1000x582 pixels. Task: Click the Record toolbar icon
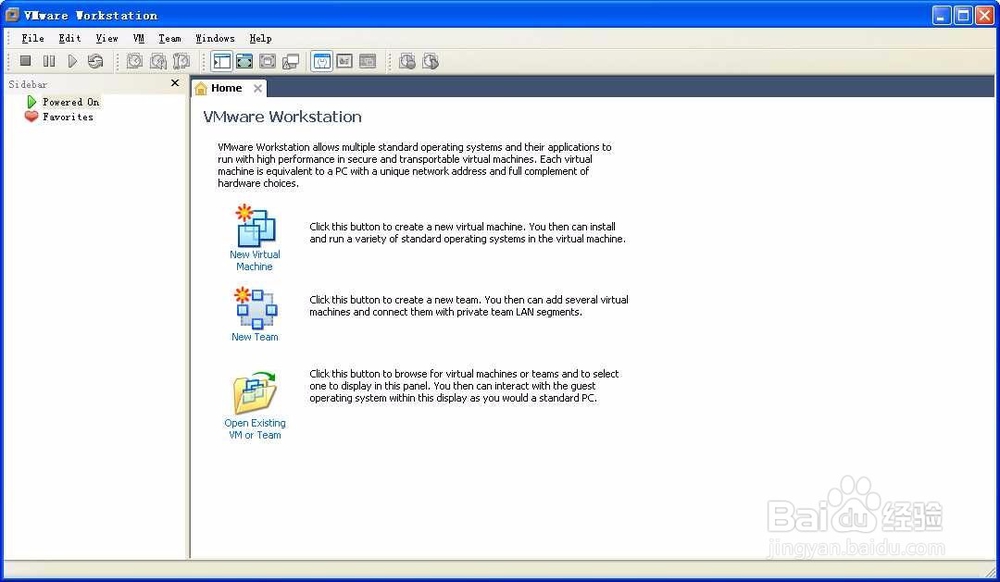click(x=407, y=61)
